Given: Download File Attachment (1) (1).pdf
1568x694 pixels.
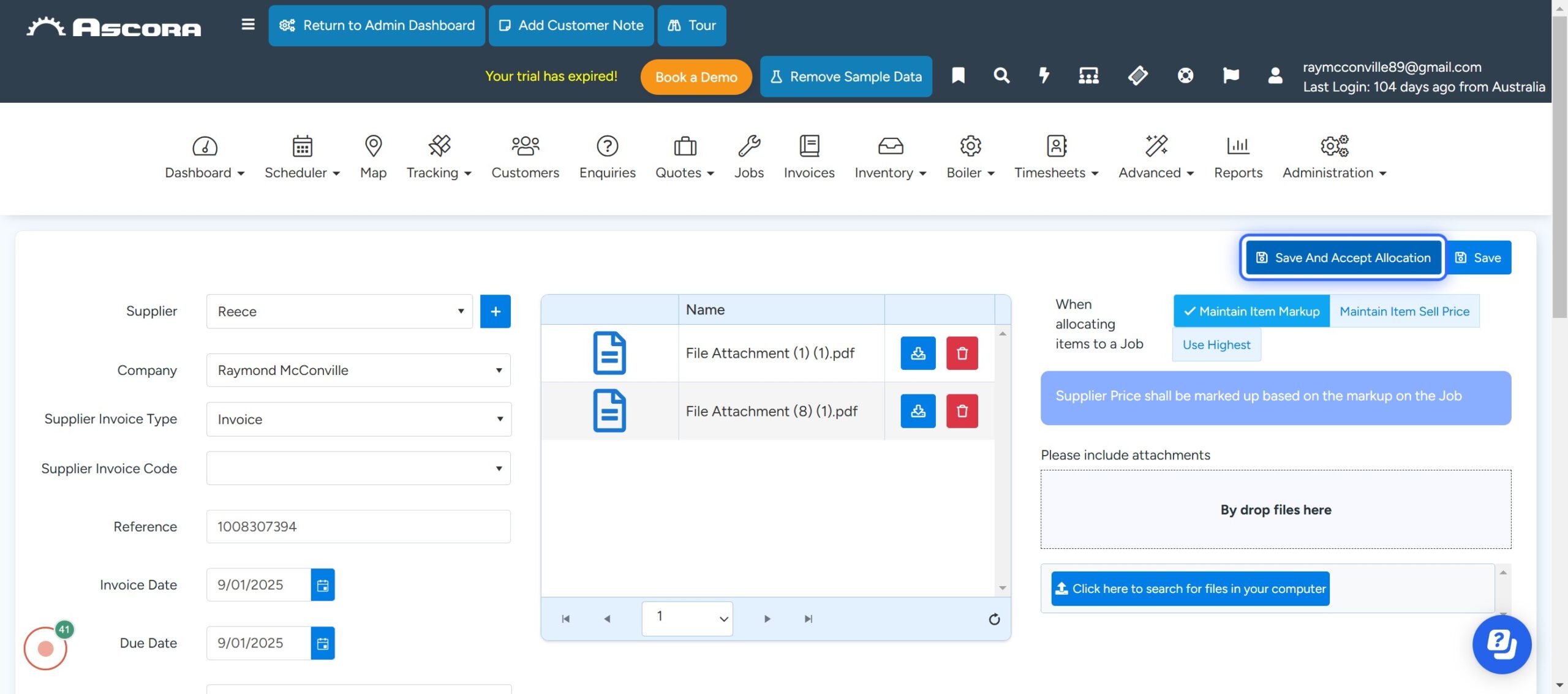Looking at the screenshot, I should 918,353.
